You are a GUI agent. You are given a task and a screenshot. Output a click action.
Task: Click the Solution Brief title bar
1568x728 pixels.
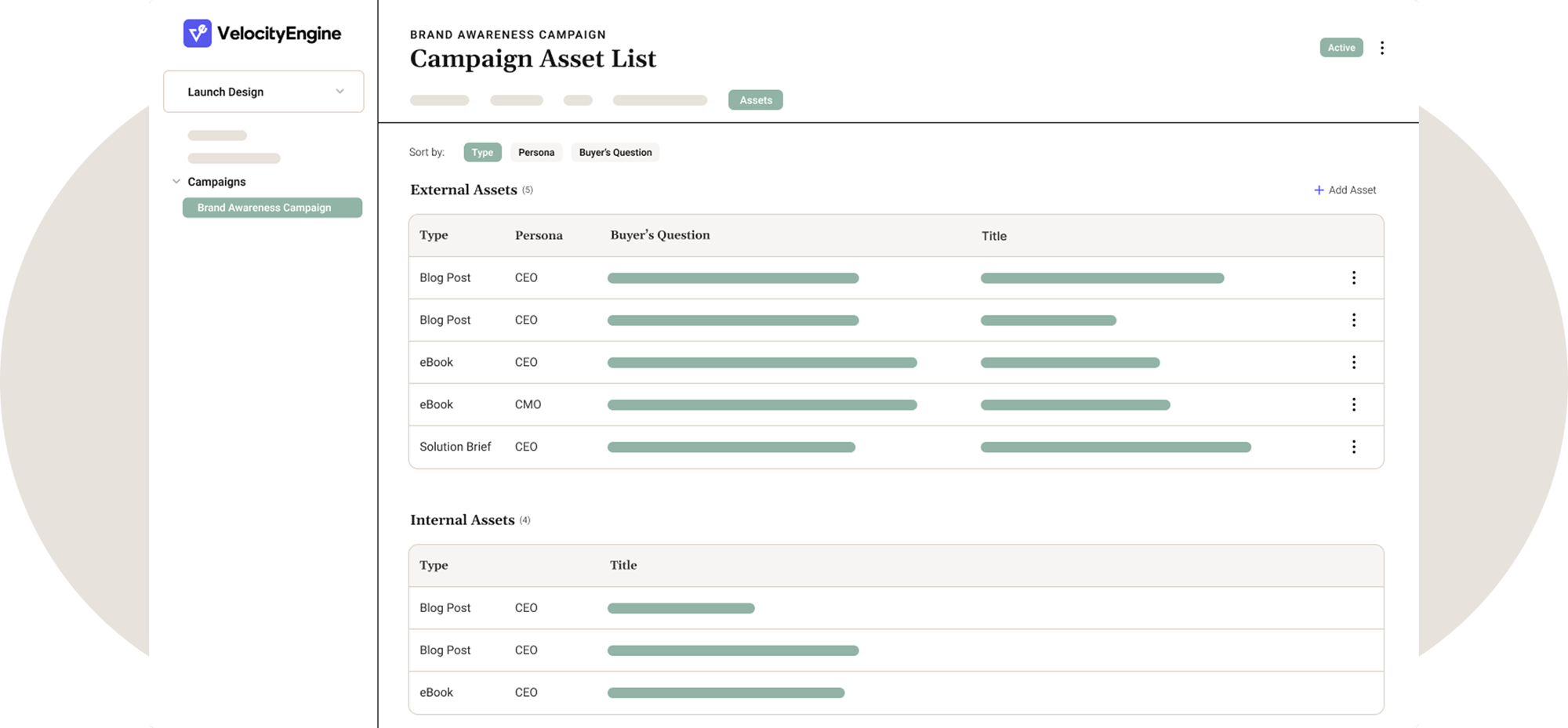1115,447
